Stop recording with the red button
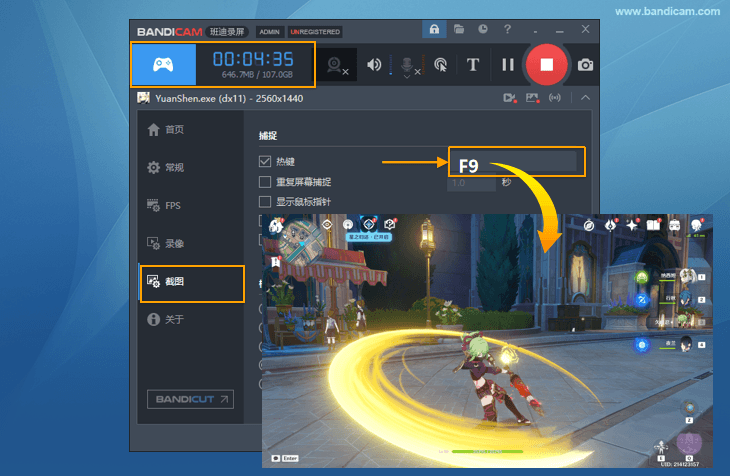 click(x=546, y=65)
